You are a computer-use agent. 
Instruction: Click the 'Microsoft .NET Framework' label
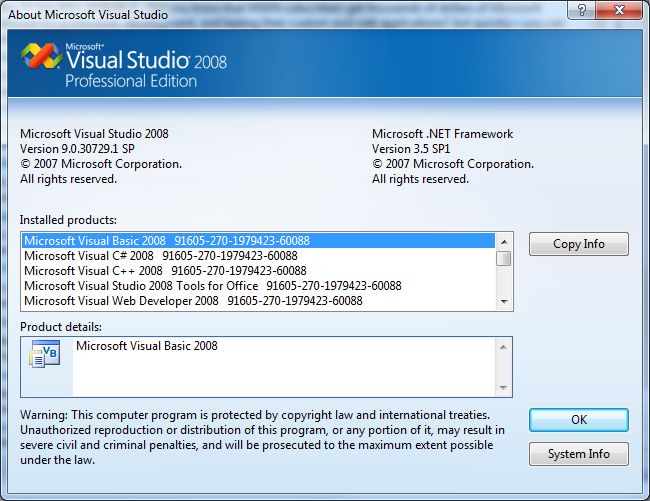442,134
